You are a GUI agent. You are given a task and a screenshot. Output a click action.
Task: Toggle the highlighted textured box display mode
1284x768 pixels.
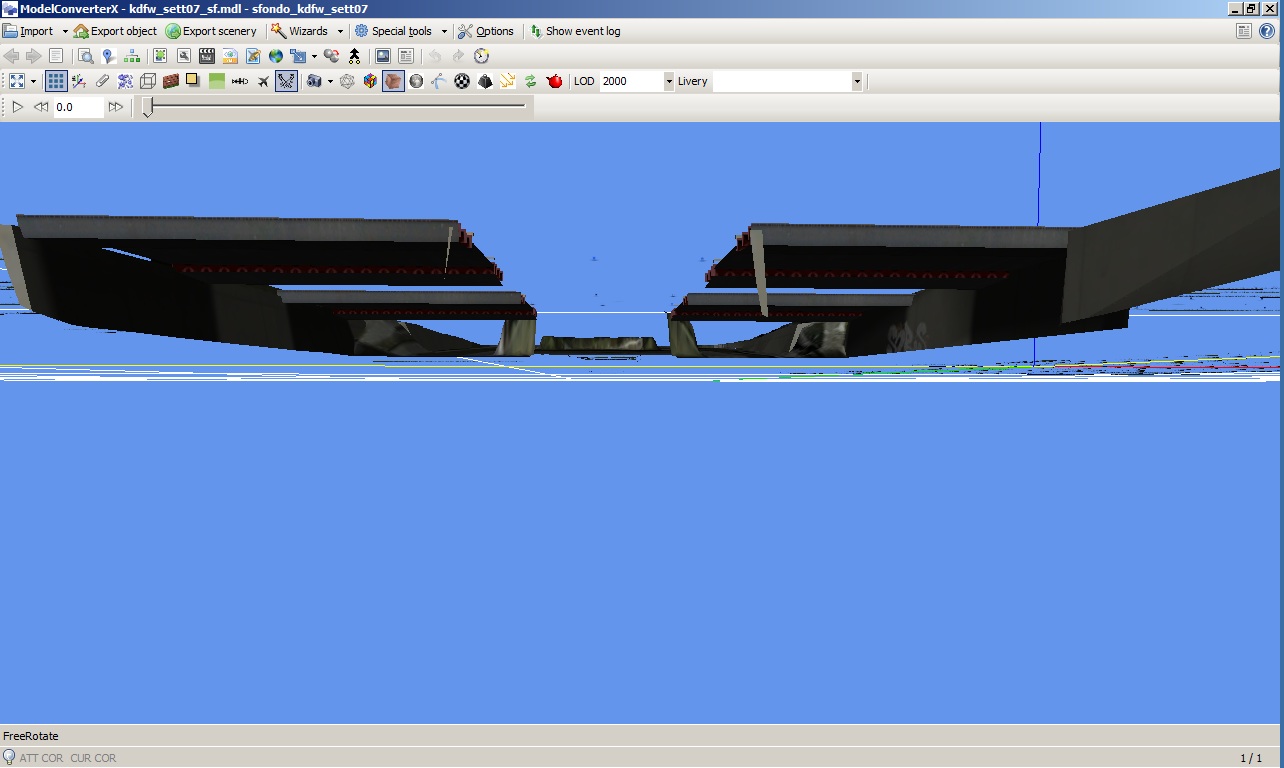(x=394, y=81)
